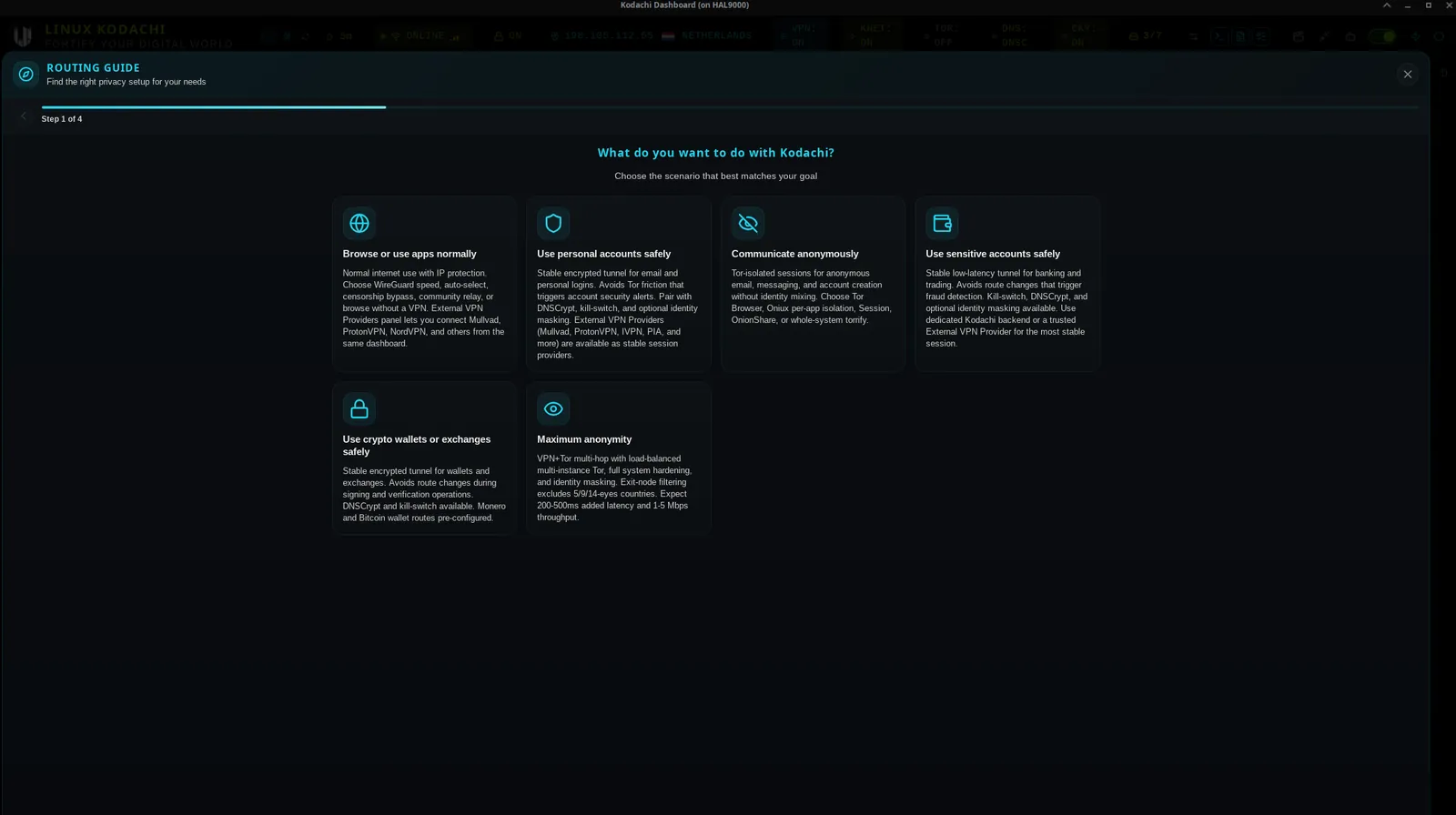Minimize the Kodachi Dashboard window

(1408, 5)
